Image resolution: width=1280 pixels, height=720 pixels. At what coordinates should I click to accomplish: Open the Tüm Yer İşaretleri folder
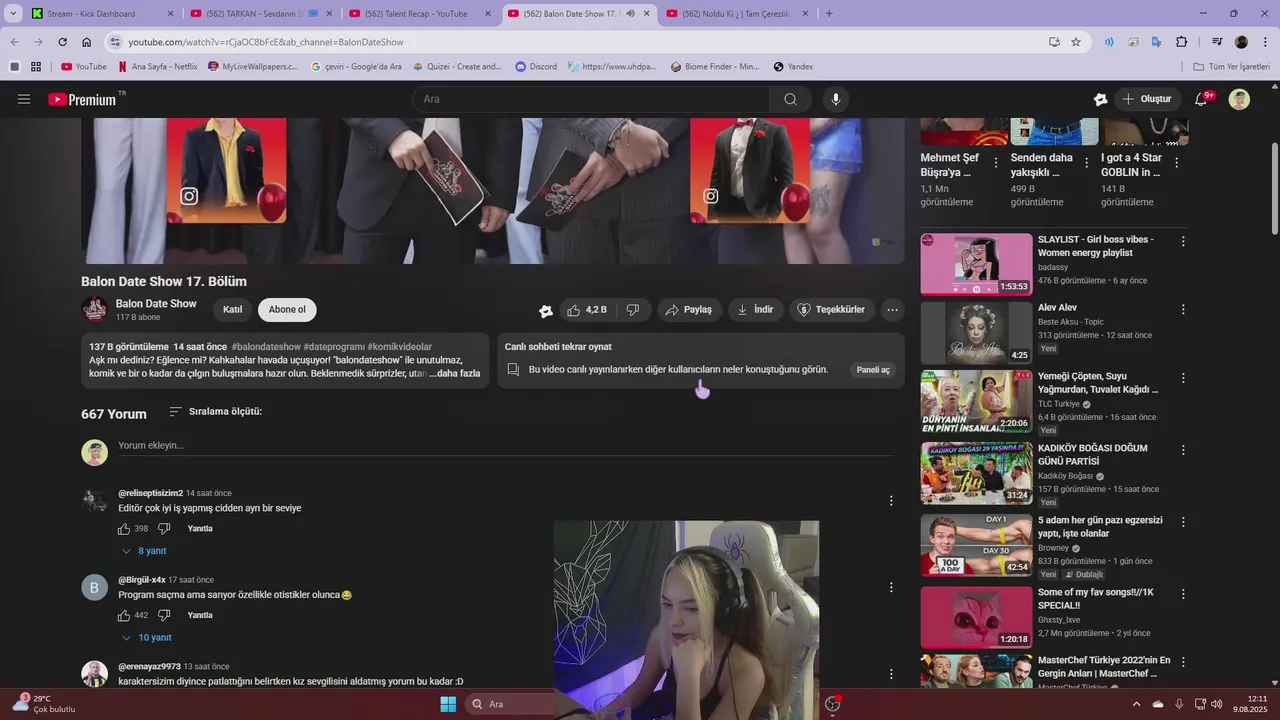click(x=1232, y=67)
